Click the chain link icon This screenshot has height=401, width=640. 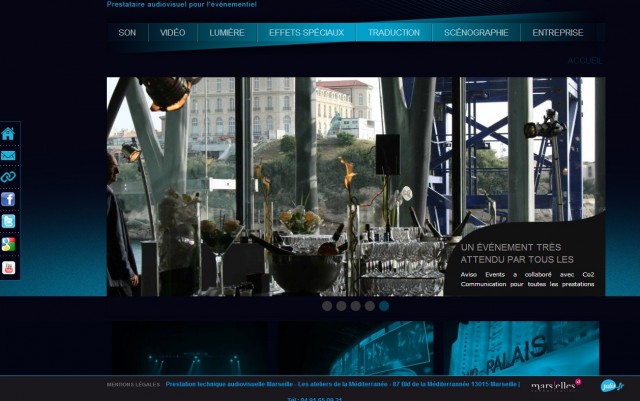(8, 177)
